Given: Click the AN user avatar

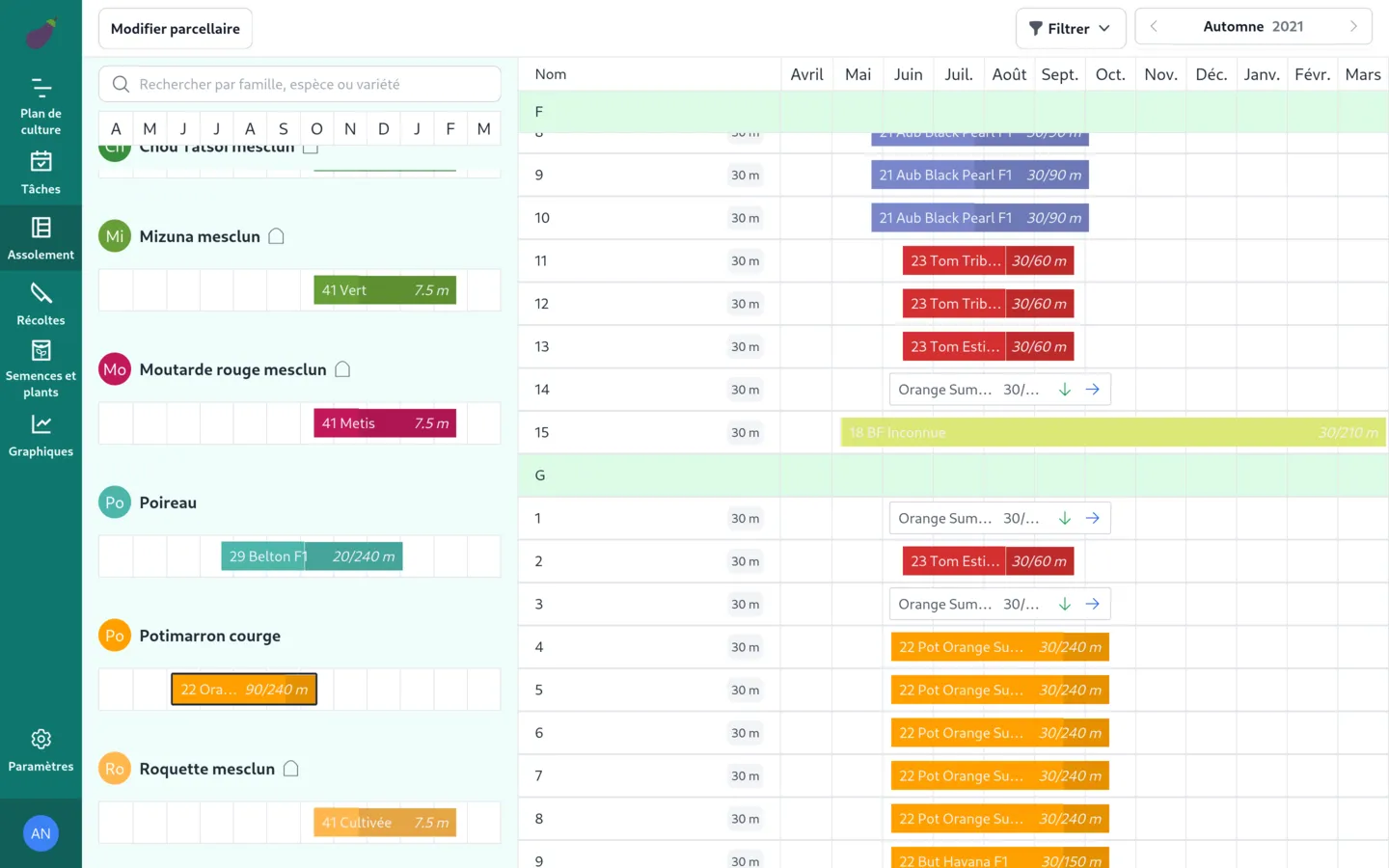Looking at the screenshot, I should 41,833.
